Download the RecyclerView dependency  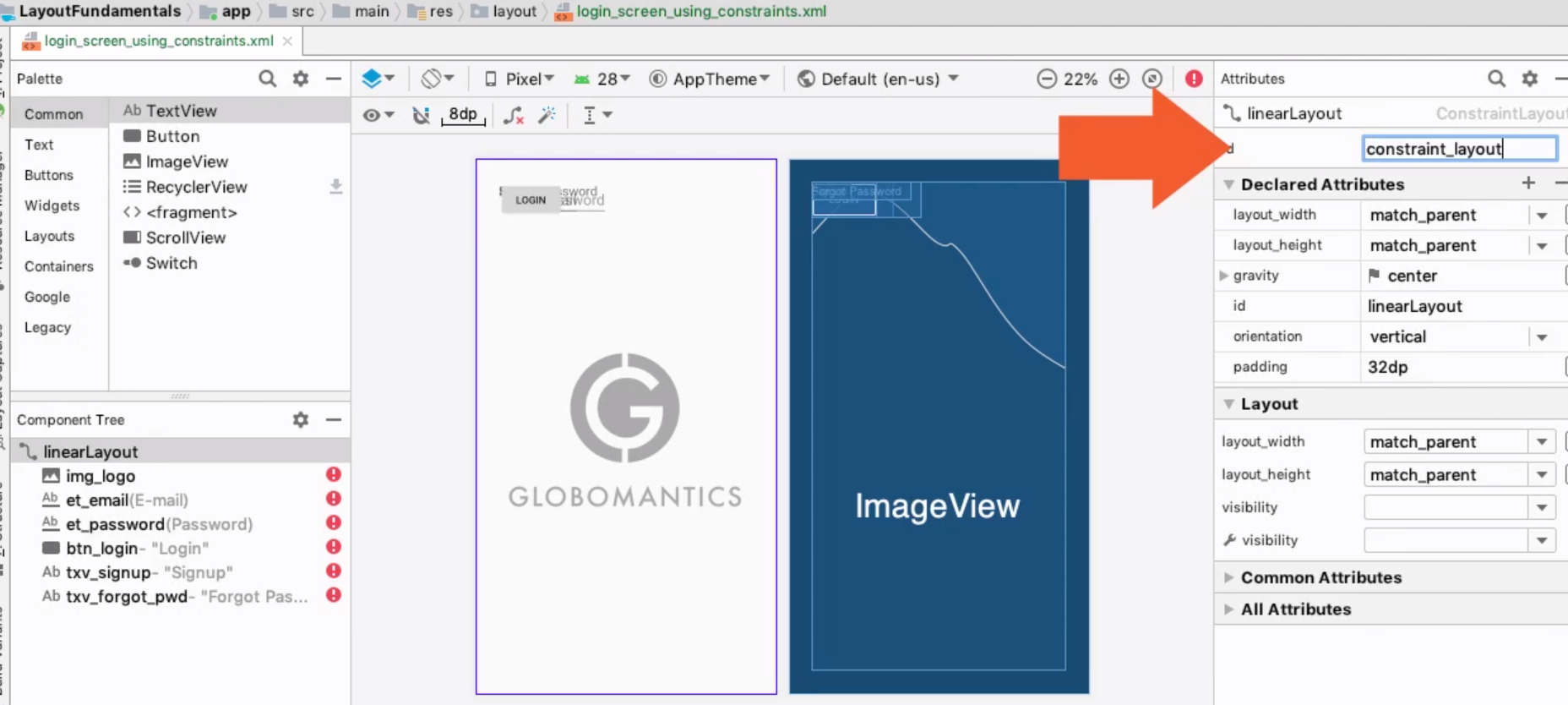(335, 187)
